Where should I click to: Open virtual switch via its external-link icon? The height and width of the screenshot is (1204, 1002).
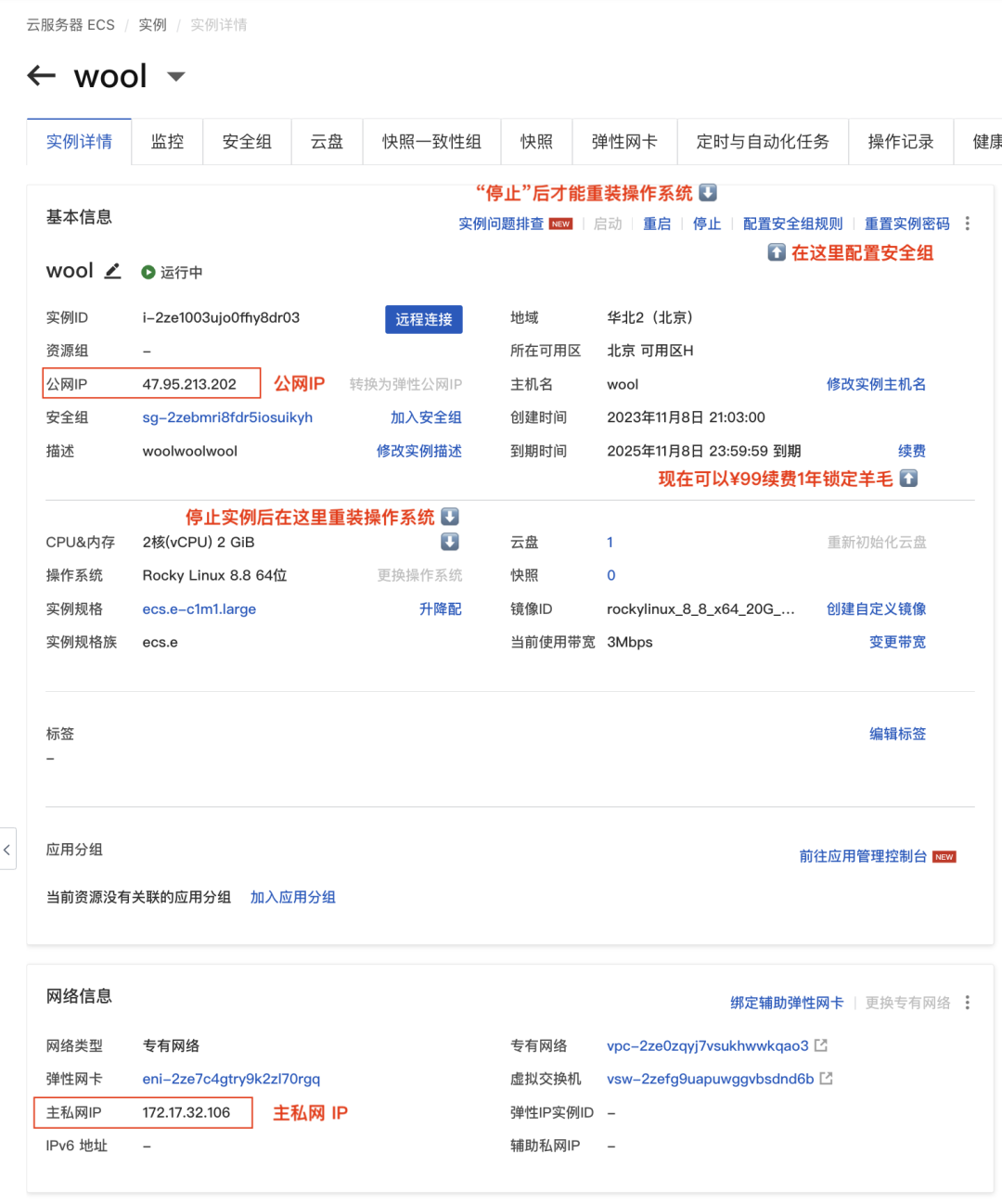[x=827, y=1078]
